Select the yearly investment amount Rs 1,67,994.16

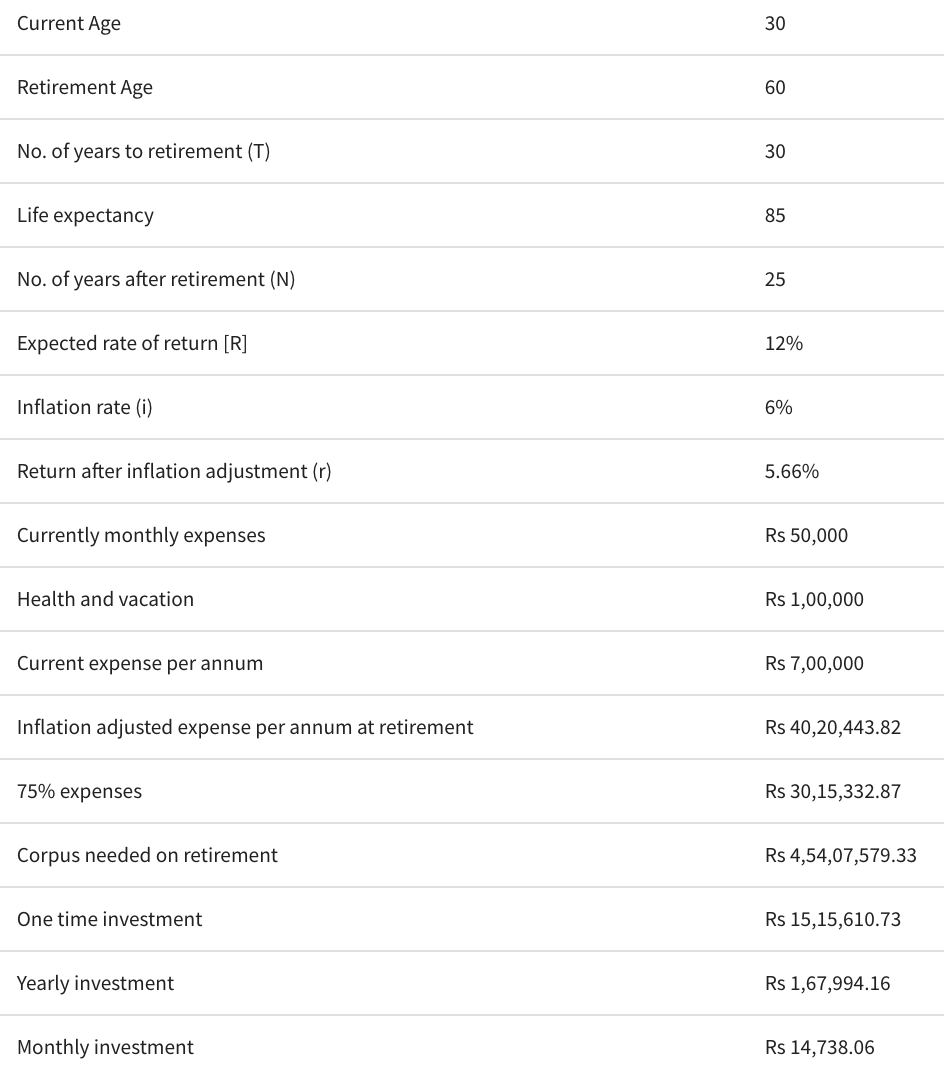827,984
